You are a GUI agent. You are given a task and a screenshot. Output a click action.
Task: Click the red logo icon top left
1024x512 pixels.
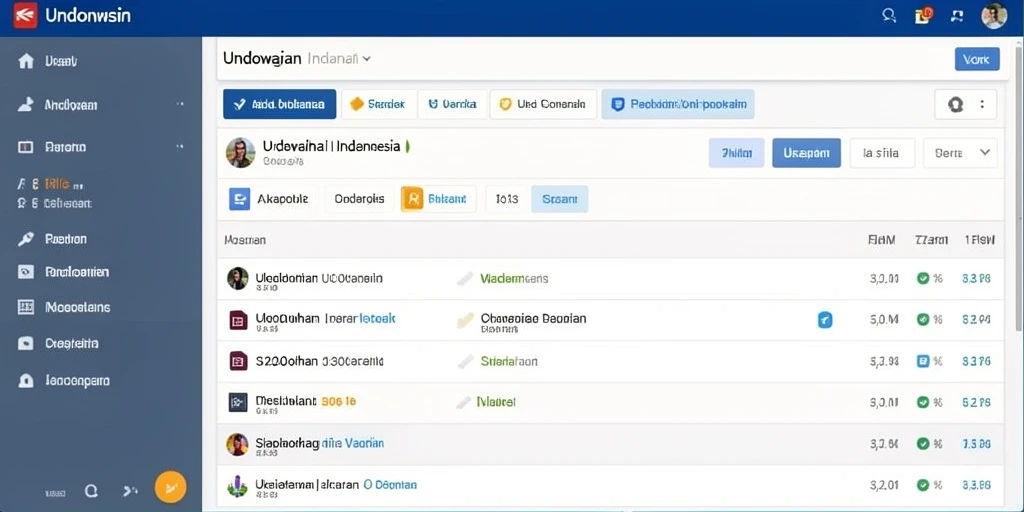25,16
